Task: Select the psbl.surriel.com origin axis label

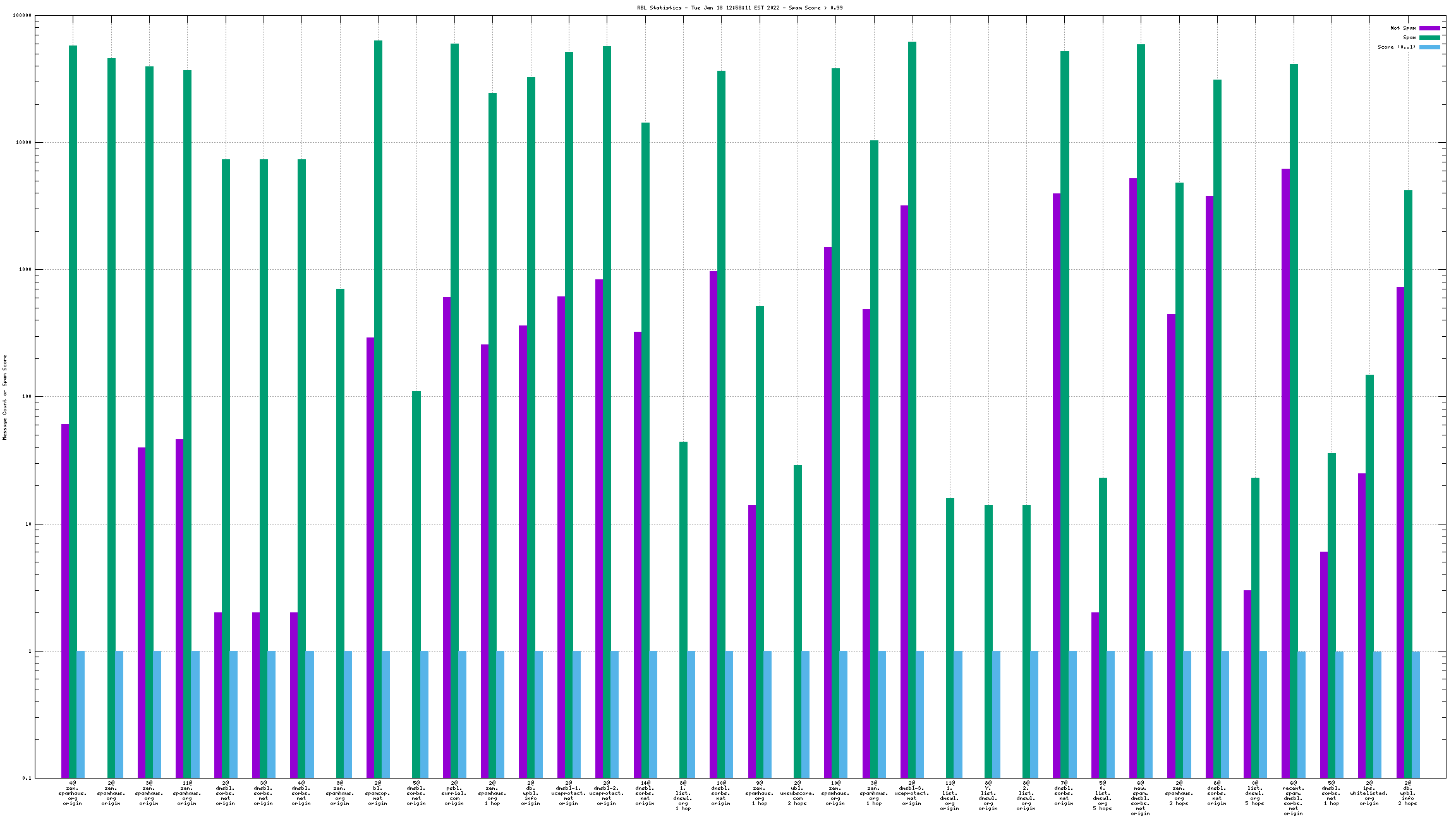Action: [454, 793]
